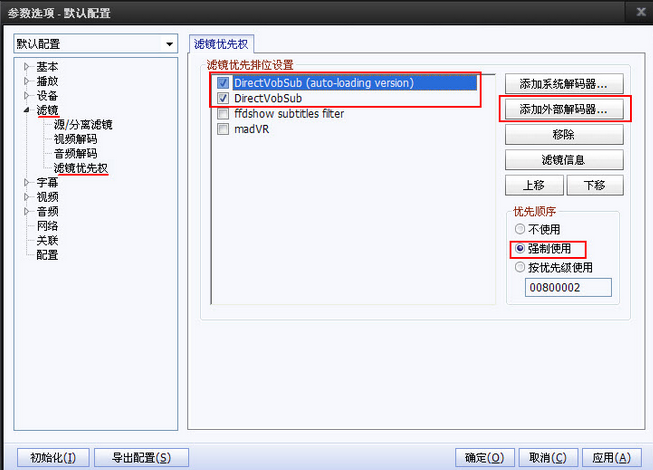Screen dimensions: 653x470
Task: Choose the 强制使用 radio button
Action: pyautogui.click(x=520, y=249)
